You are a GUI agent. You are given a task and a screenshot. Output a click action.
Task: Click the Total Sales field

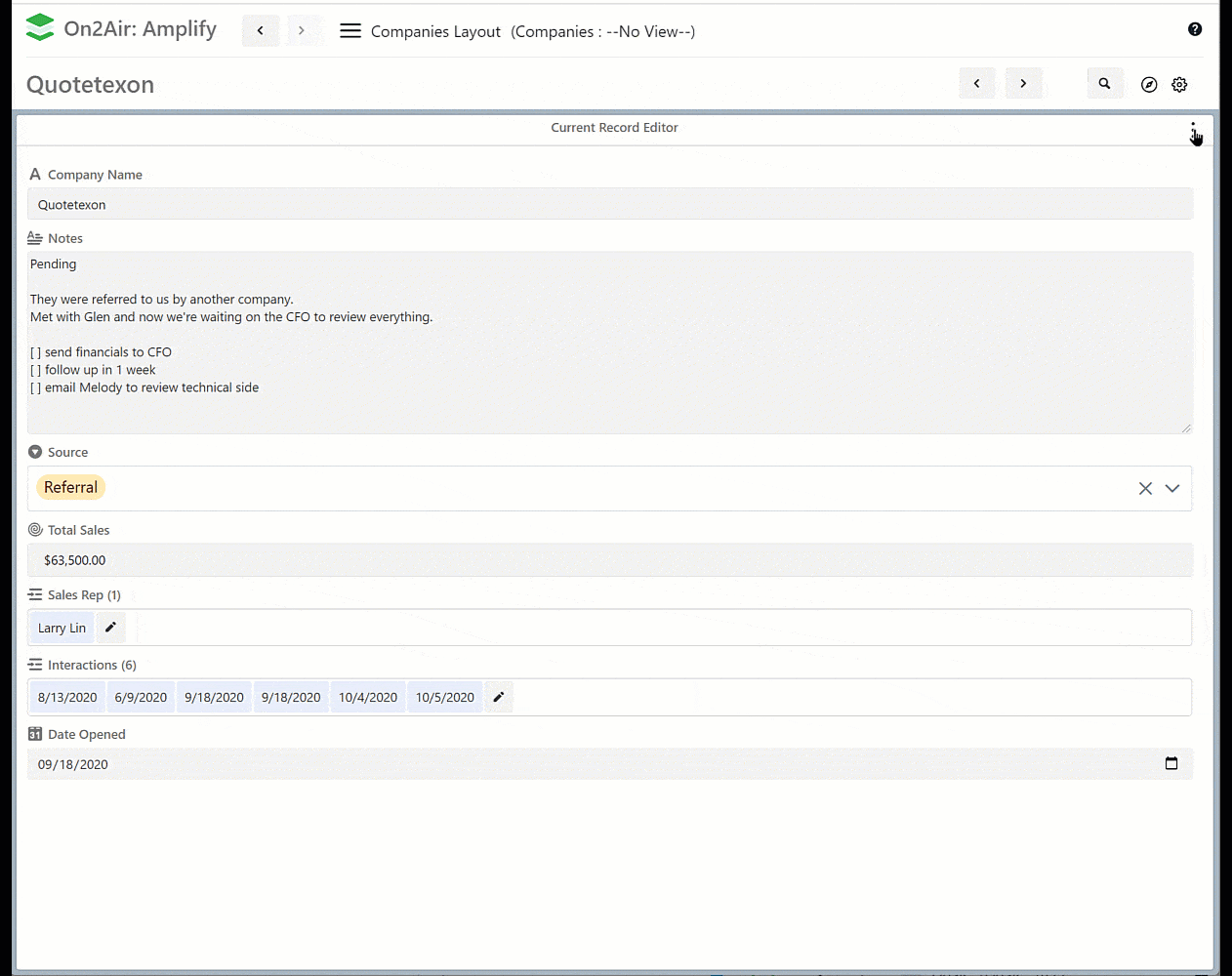tap(609, 560)
